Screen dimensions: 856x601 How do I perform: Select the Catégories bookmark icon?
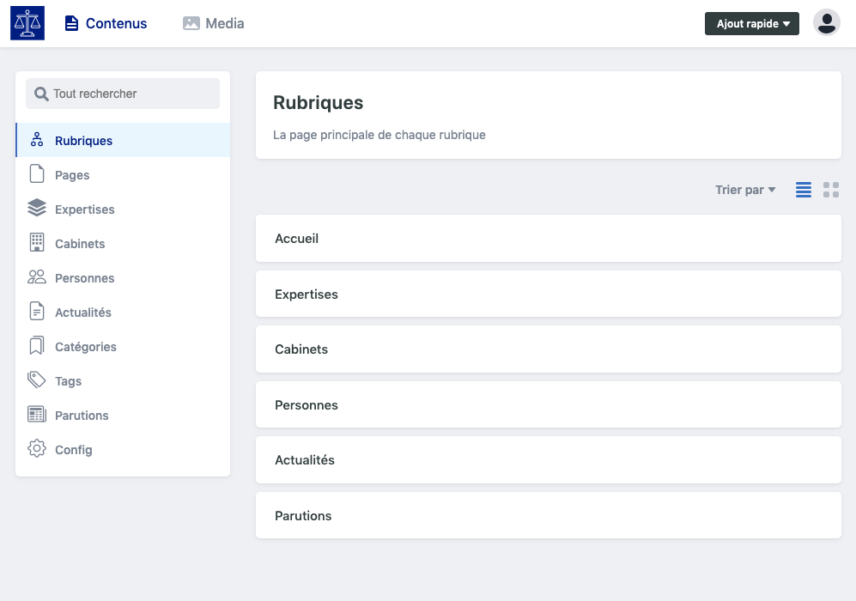coord(37,346)
